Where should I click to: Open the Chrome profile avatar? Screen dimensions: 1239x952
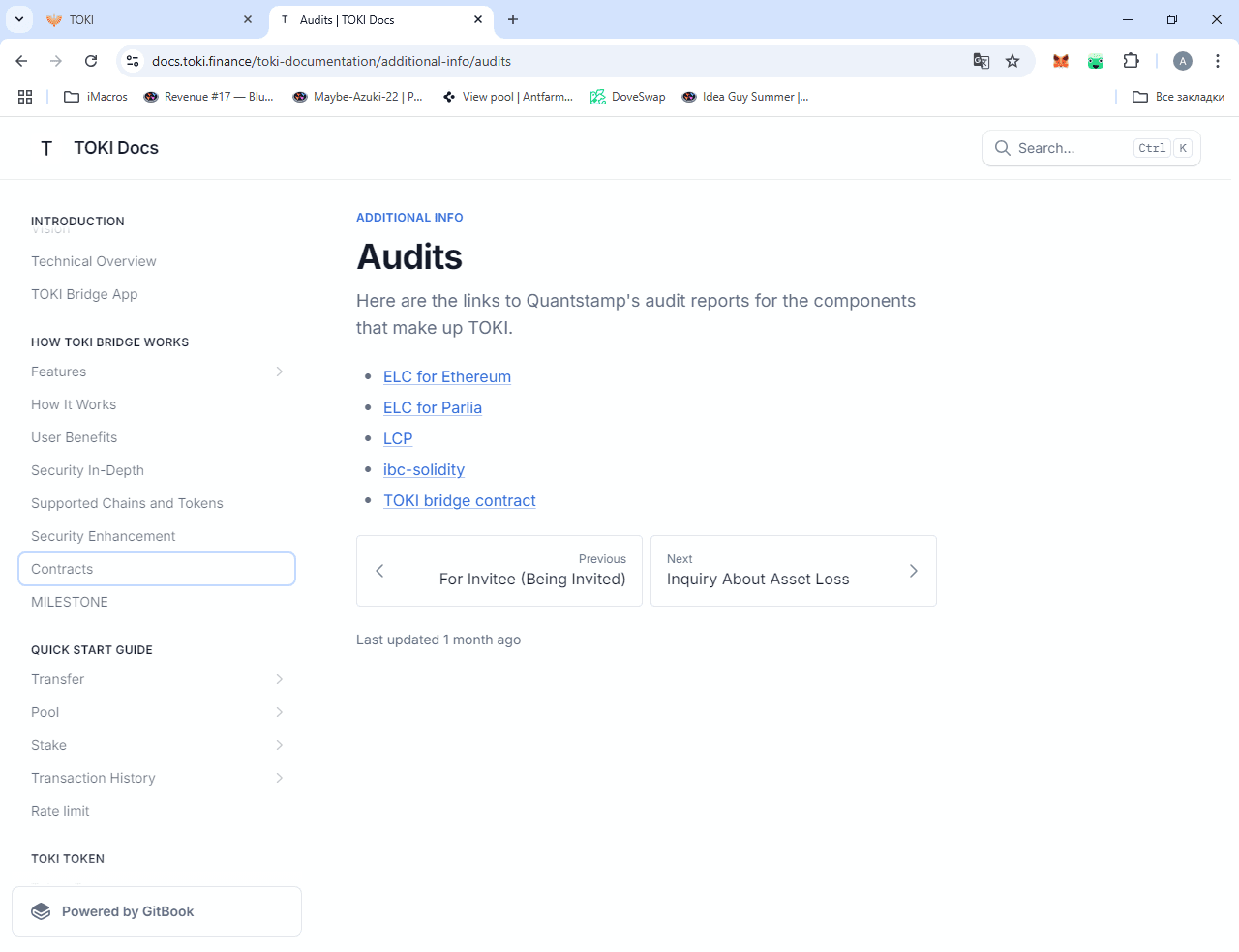tap(1183, 61)
